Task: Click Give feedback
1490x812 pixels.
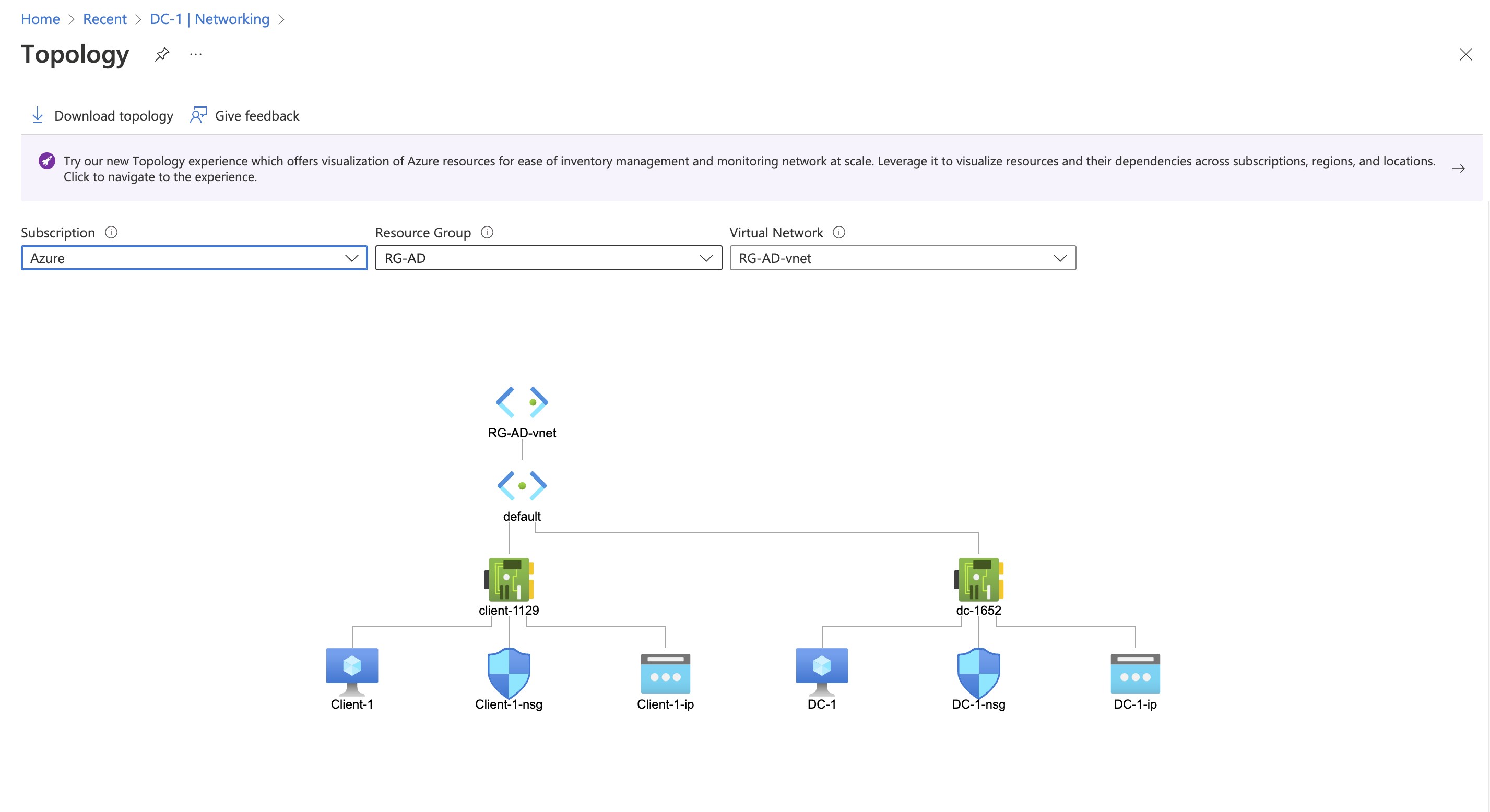Action: tap(245, 116)
